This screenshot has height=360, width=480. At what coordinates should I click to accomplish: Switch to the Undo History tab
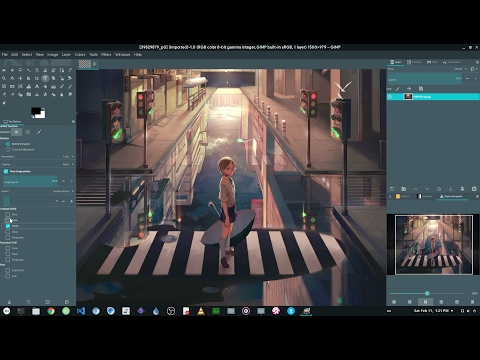coord(452,62)
